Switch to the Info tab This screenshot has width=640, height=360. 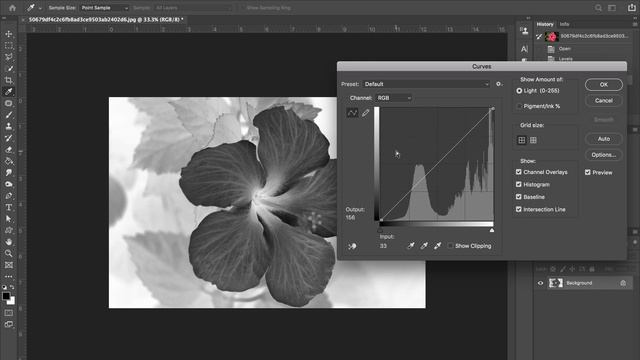coord(564,24)
